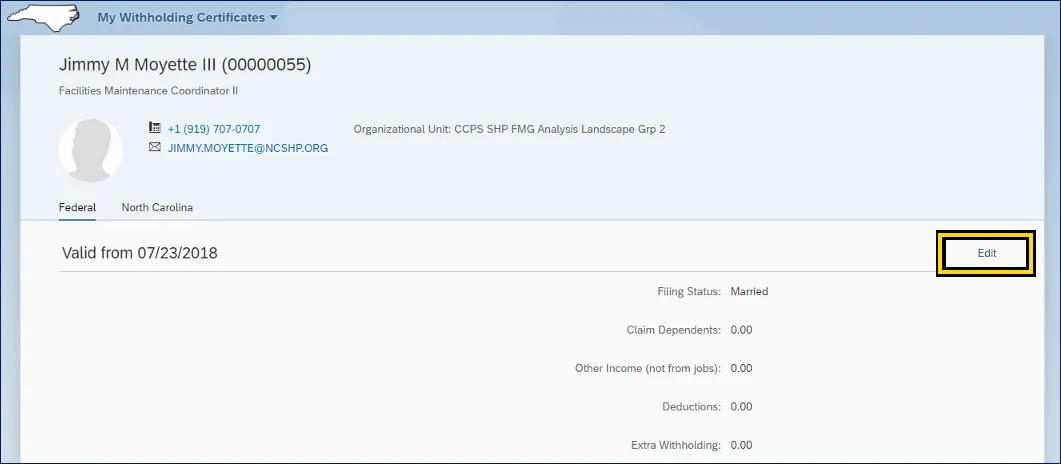Open the My Withholding Certificates title menu
The height and width of the screenshot is (464, 1061).
180,18
